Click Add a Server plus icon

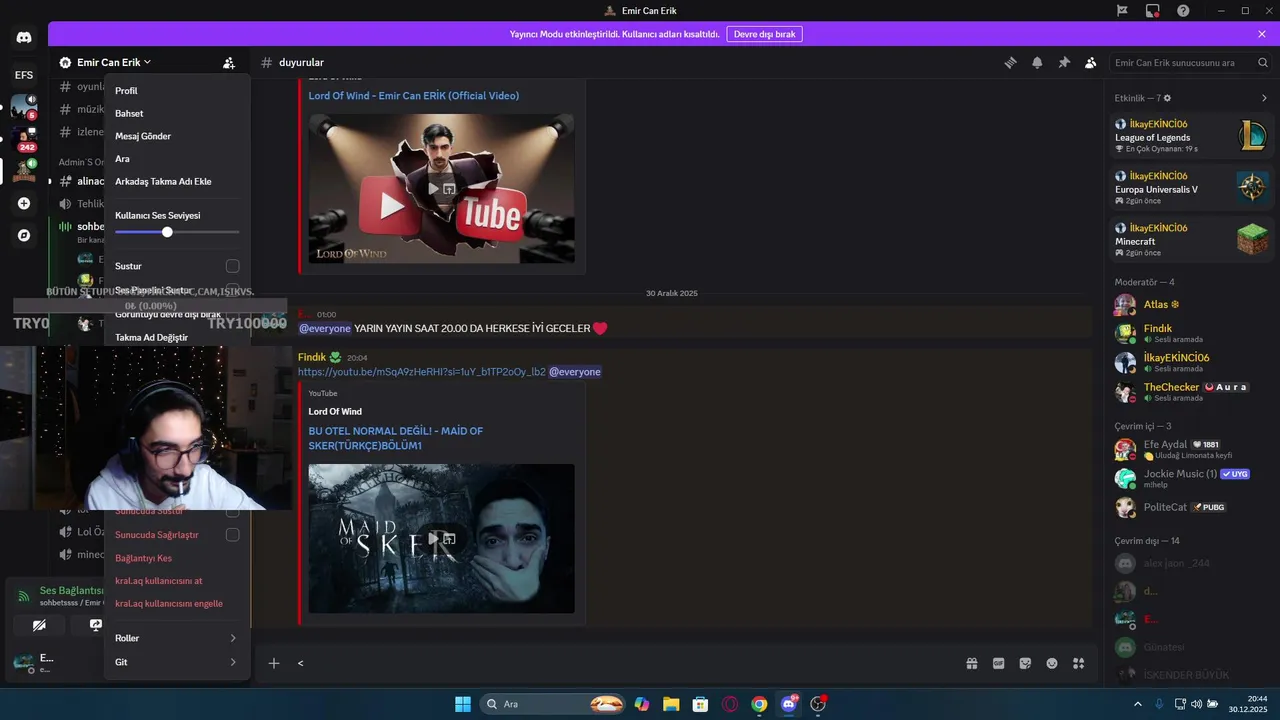pyautogui.click(x=24, y=203)
